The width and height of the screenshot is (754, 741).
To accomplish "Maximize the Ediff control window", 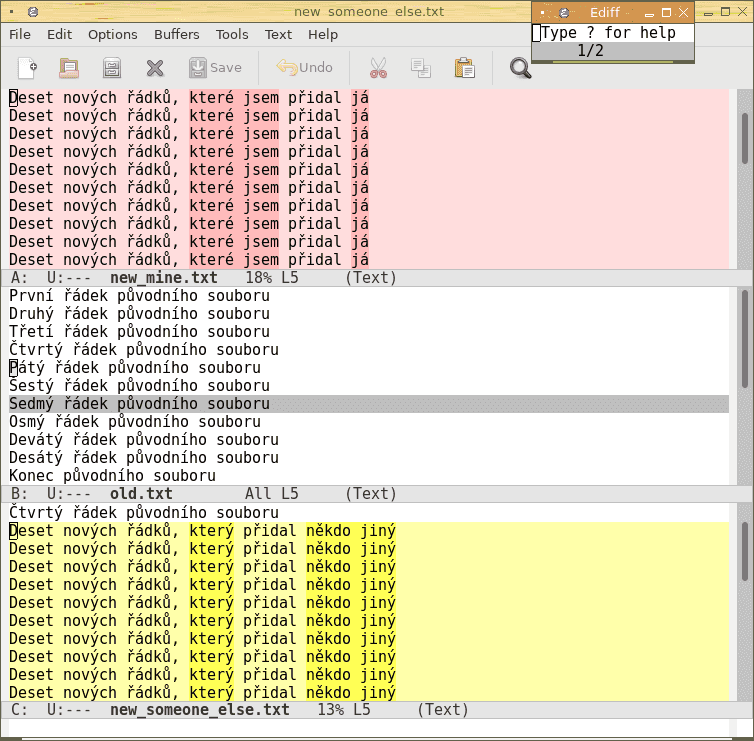I will [666, 13].
